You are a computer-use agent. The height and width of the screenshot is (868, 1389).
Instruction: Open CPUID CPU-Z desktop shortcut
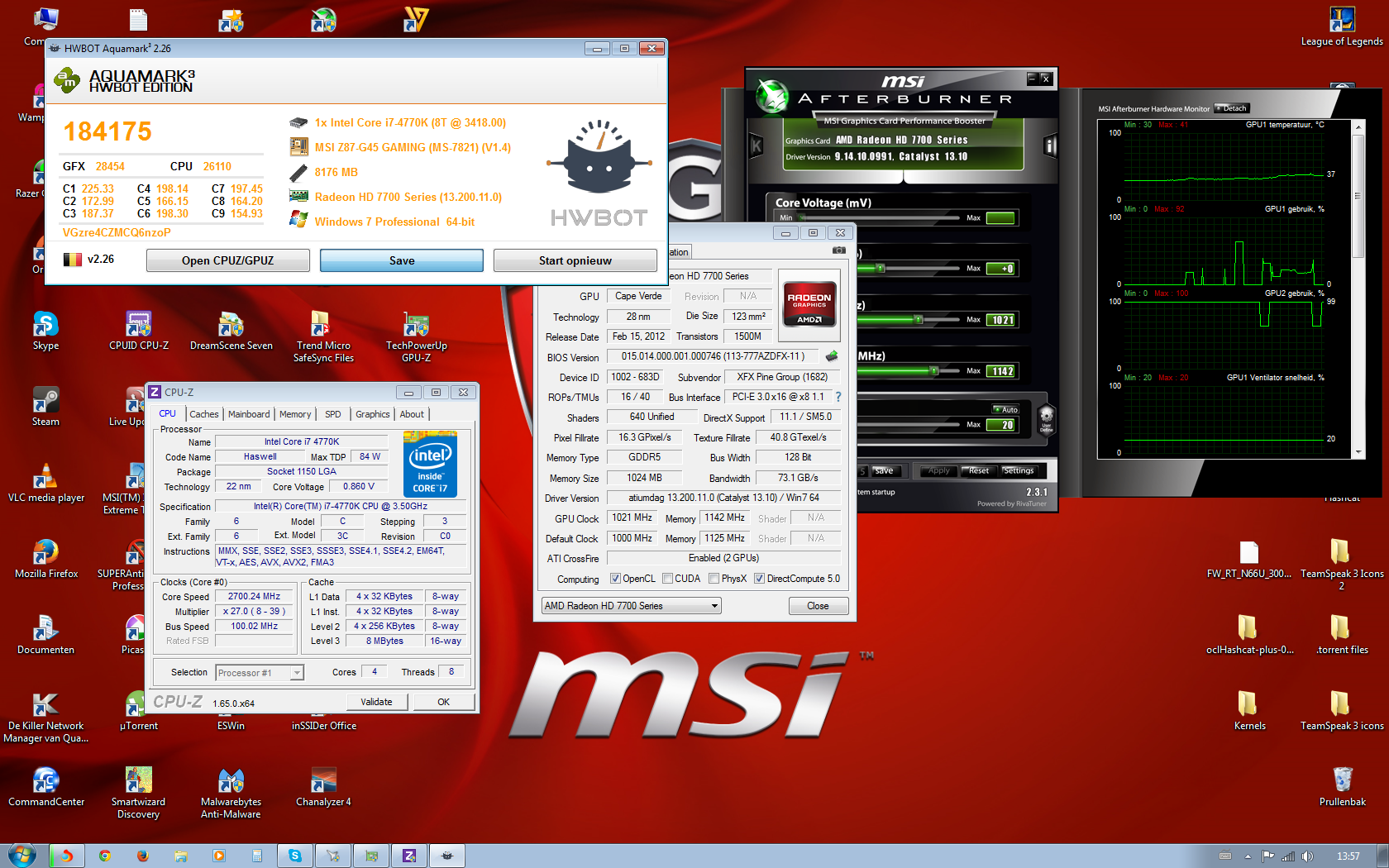(x=139, y=331)
